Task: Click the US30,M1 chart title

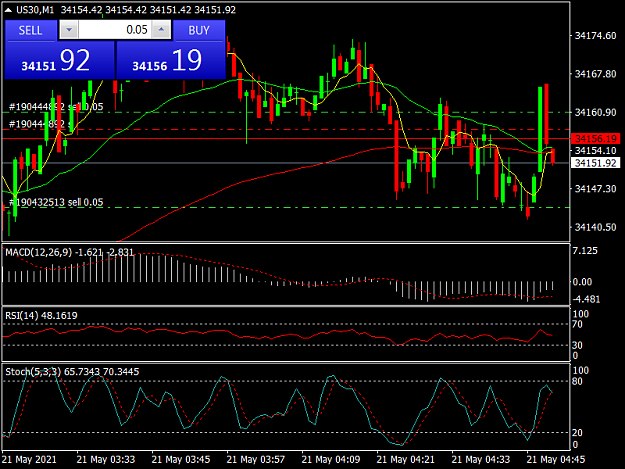Action: [x=35, y=10]
